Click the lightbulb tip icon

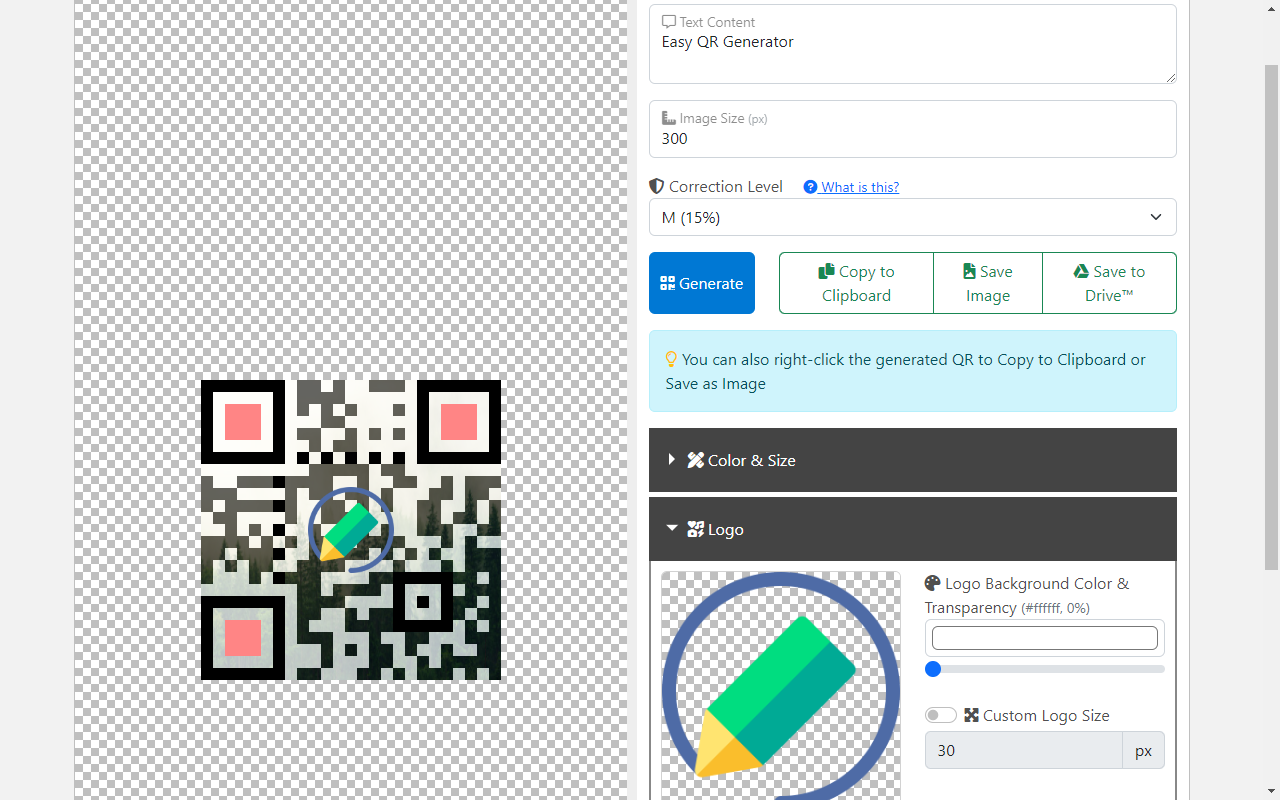point(671,359)
